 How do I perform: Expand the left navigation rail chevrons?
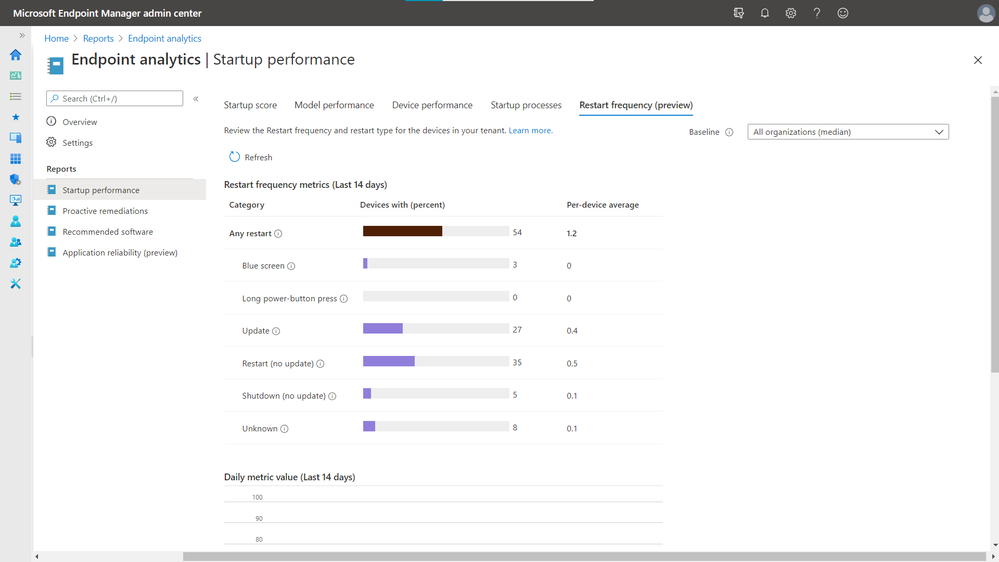[22, 36]
